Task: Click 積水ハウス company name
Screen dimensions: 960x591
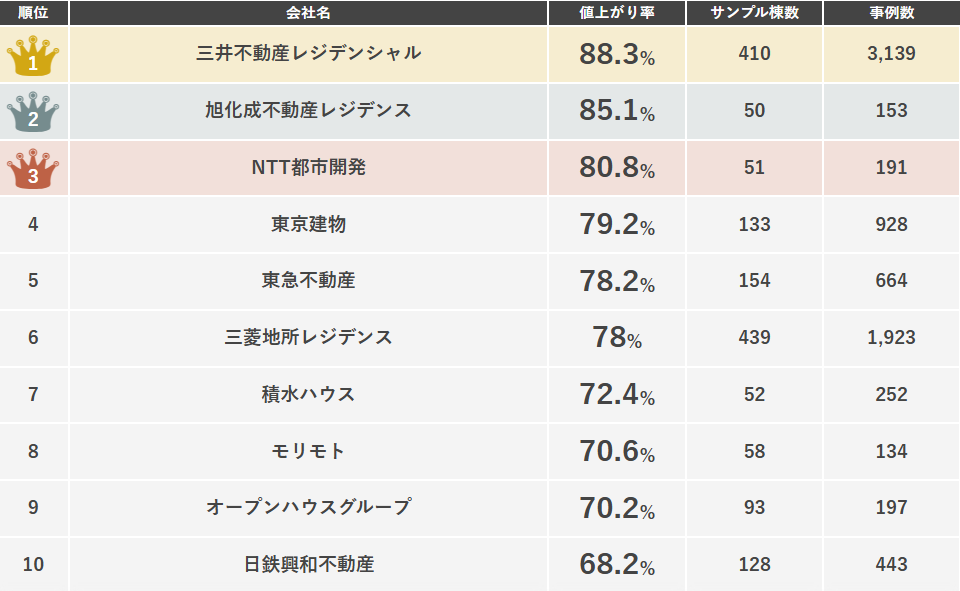Action: pos(309,394)
